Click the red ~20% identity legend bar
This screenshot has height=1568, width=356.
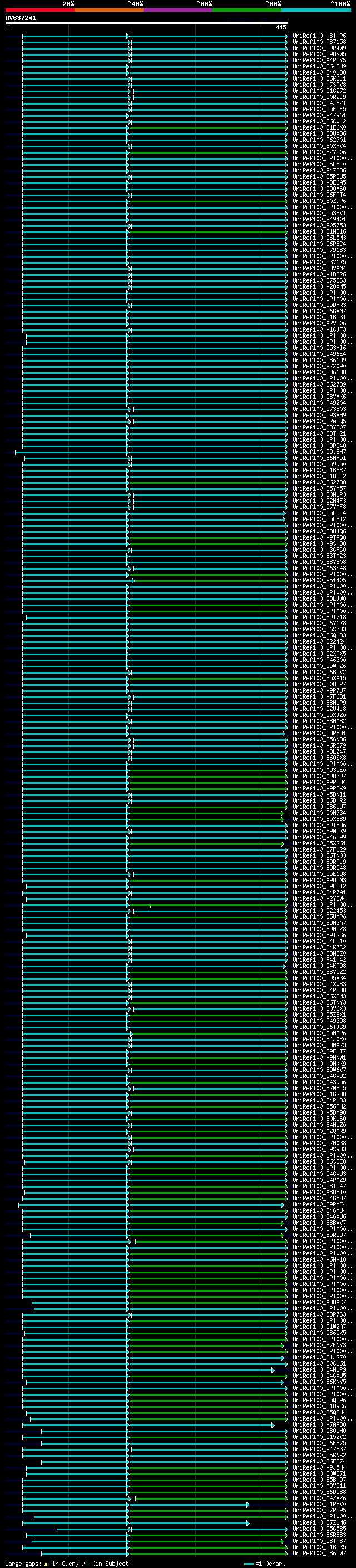39,10
